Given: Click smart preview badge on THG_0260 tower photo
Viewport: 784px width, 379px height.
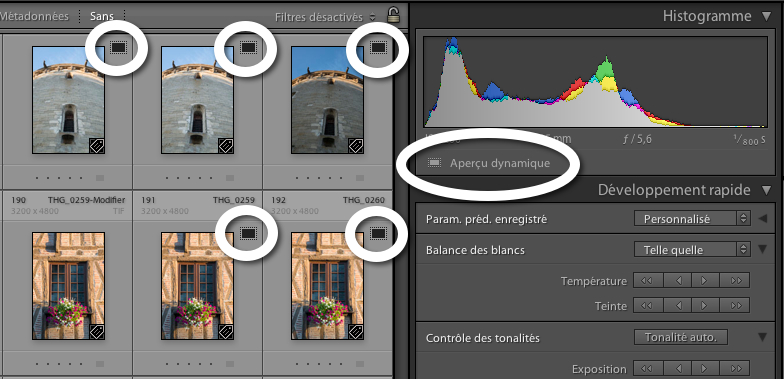Looking at the screenshot, I should 378,47.
